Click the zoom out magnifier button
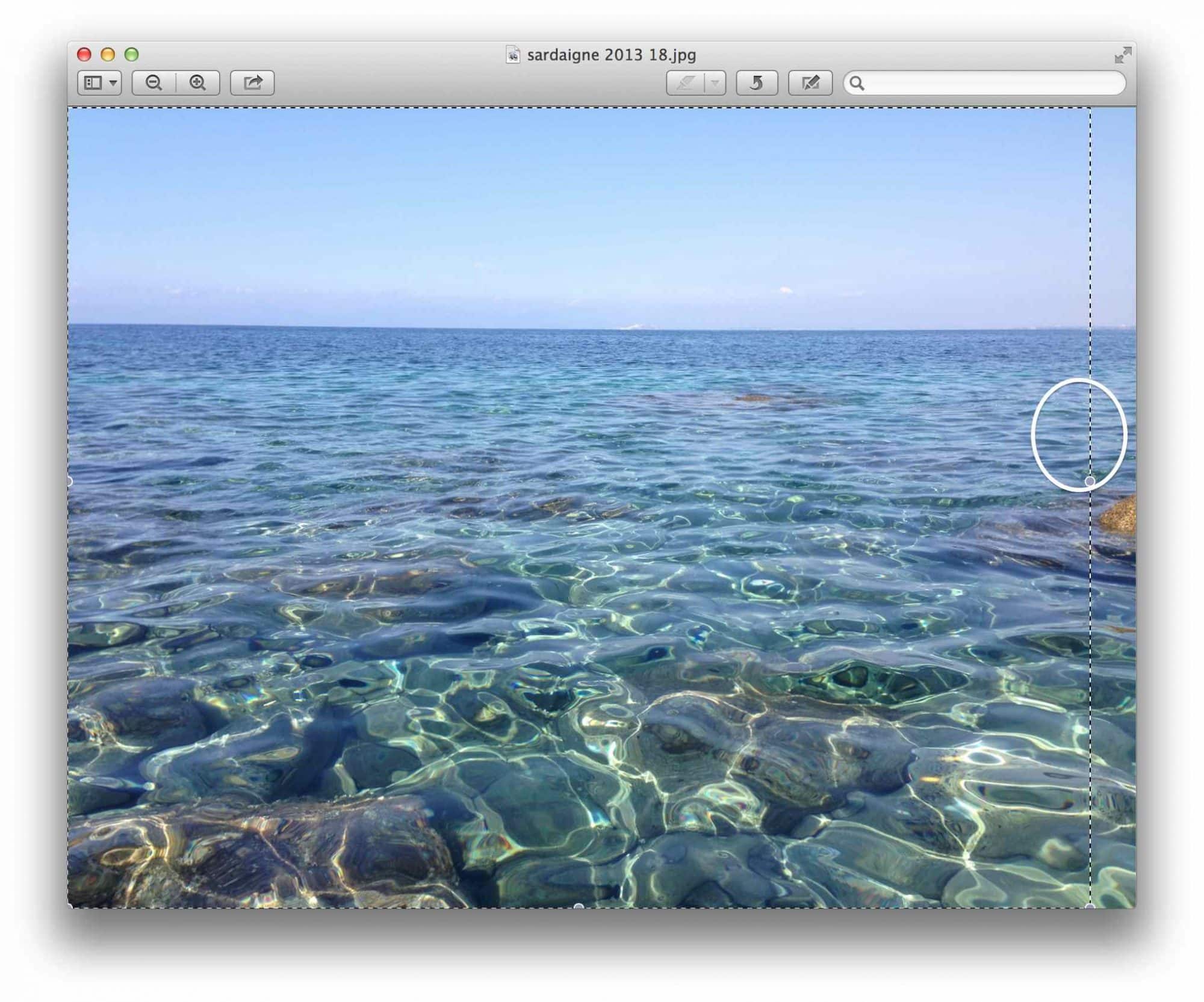This screenshot has height=1002, width=1204. [x=154, y=83]
